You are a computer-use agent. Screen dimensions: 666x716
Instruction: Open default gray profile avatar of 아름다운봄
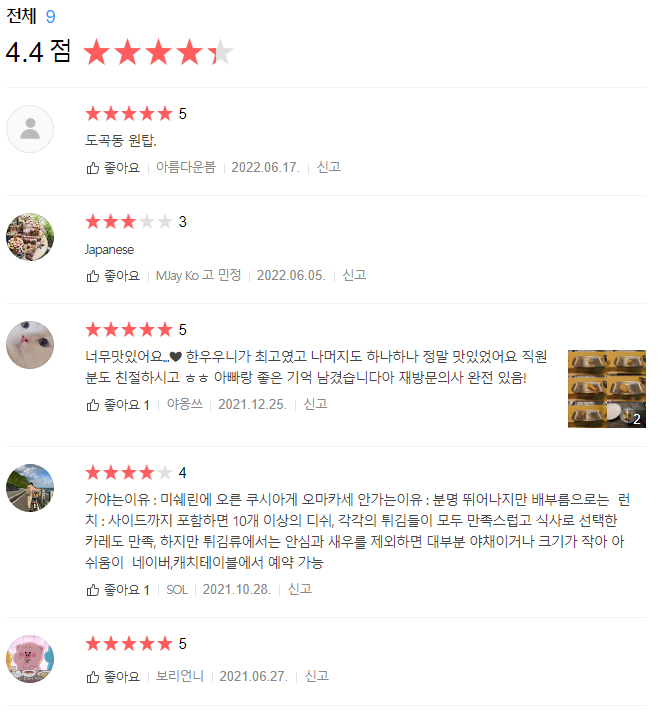(x=30, y=129)
